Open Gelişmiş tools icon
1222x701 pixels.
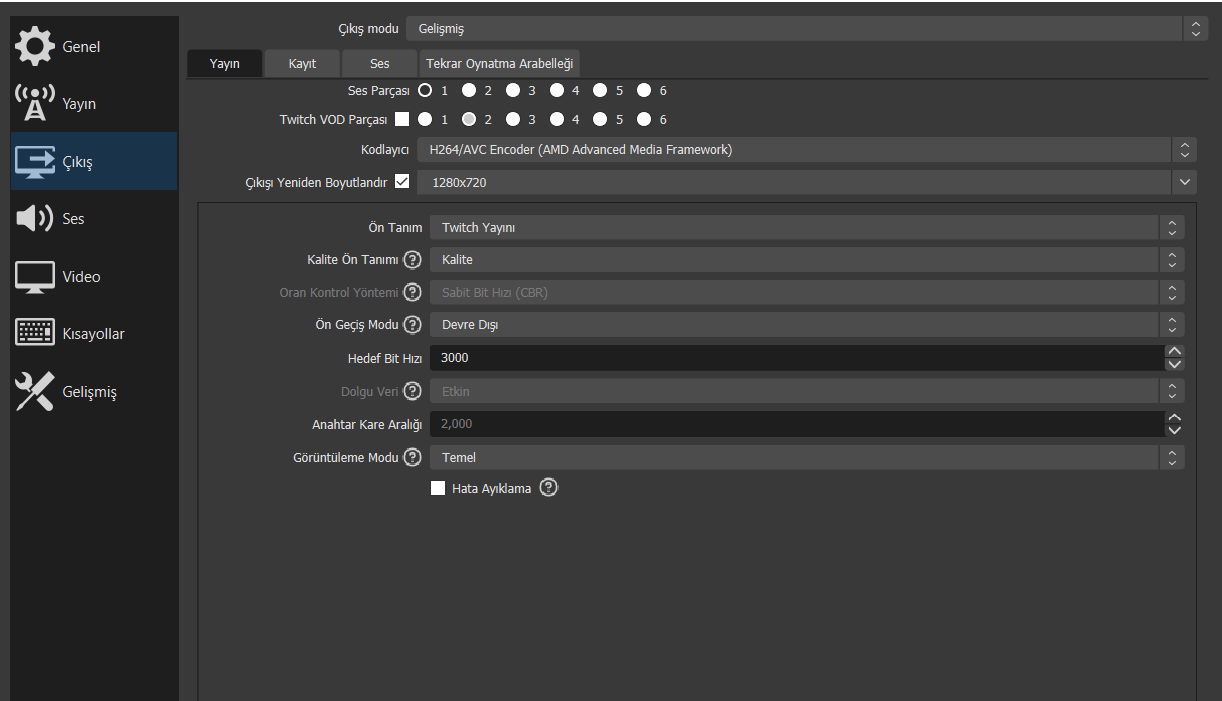pos(35,391)
